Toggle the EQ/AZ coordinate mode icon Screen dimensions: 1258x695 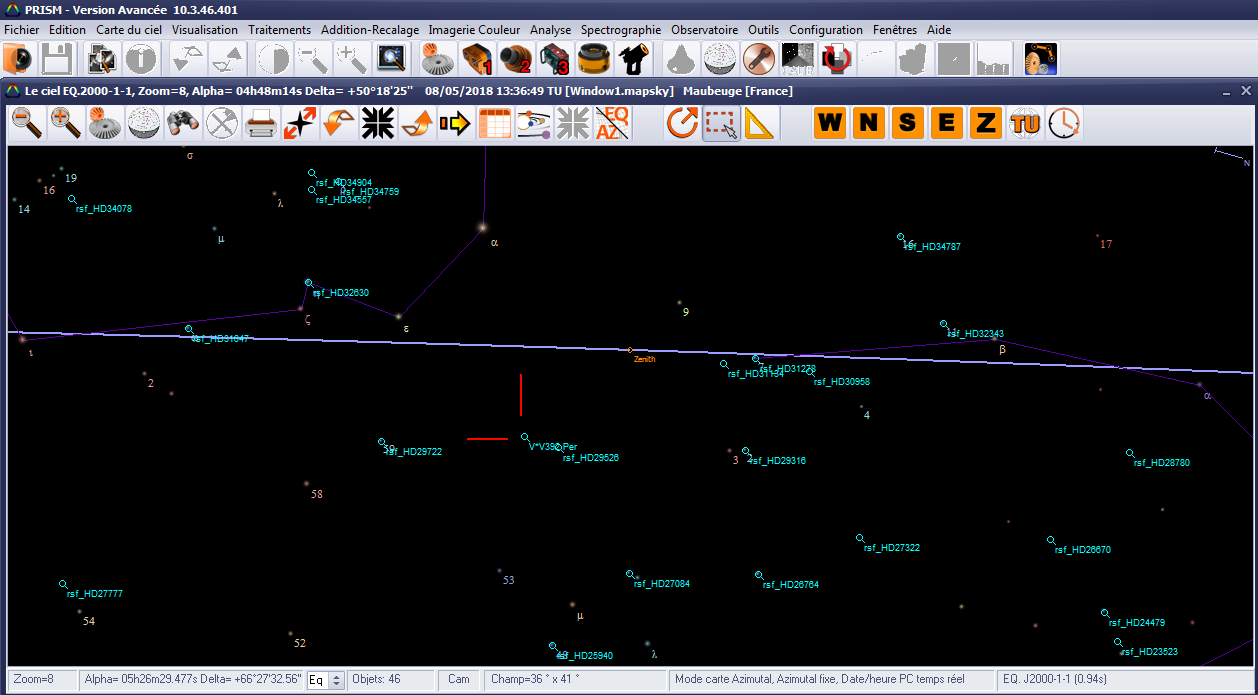(x=611, y=124)
